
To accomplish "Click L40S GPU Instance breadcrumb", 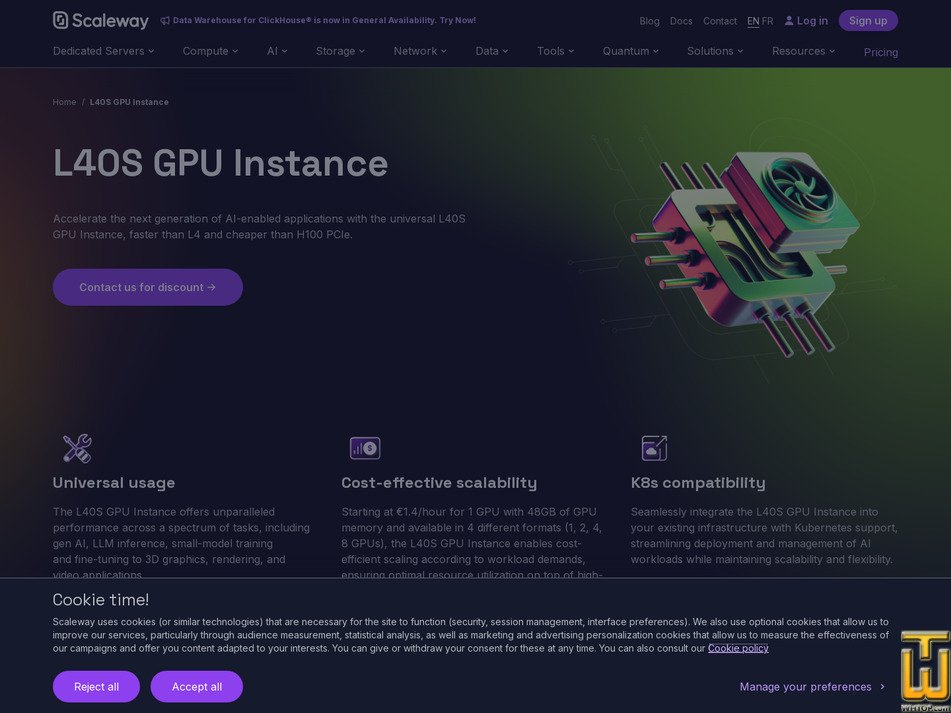I will [x=129, y=102].
